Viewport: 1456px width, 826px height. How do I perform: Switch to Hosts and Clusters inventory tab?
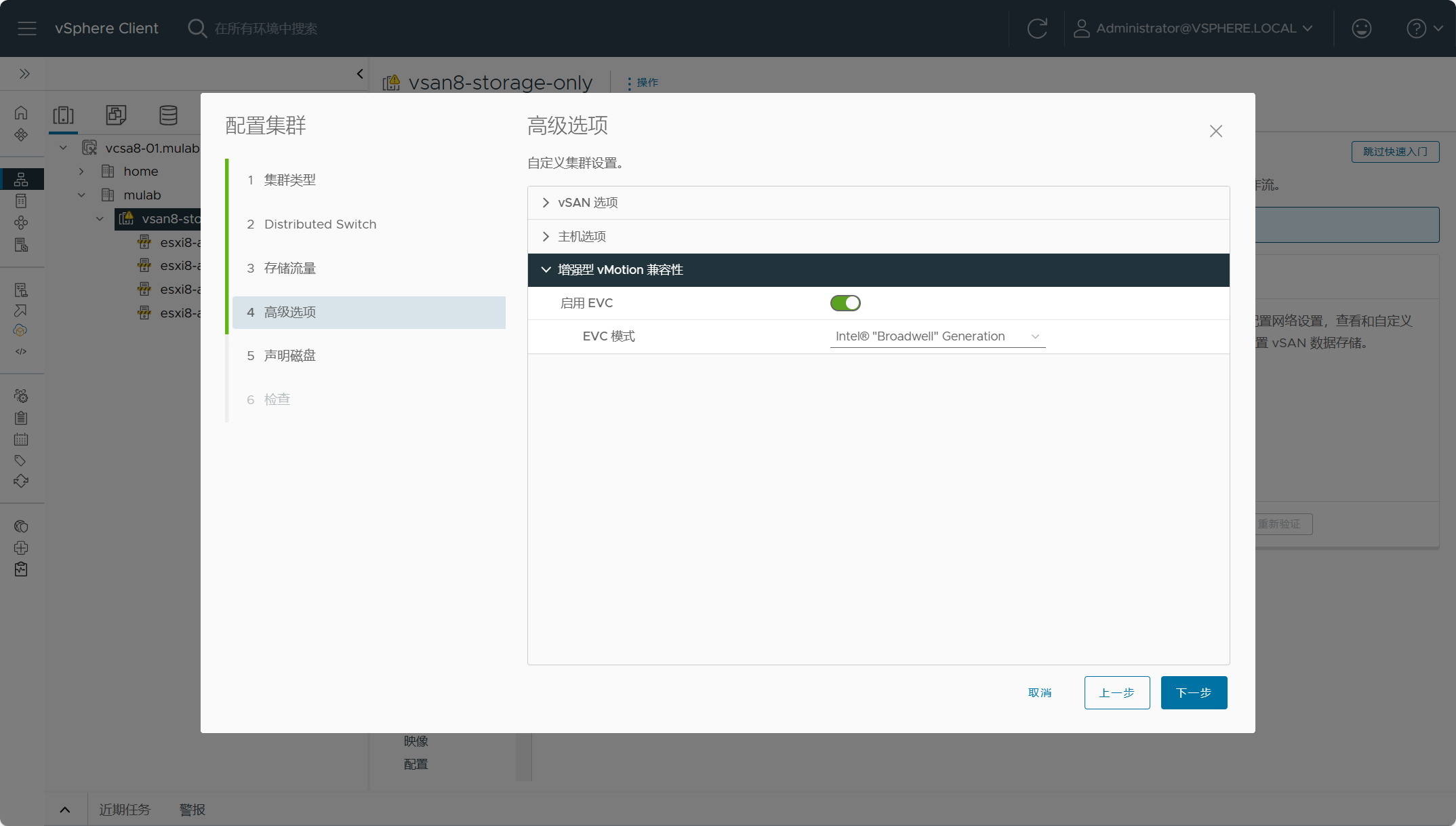point(64,115)
